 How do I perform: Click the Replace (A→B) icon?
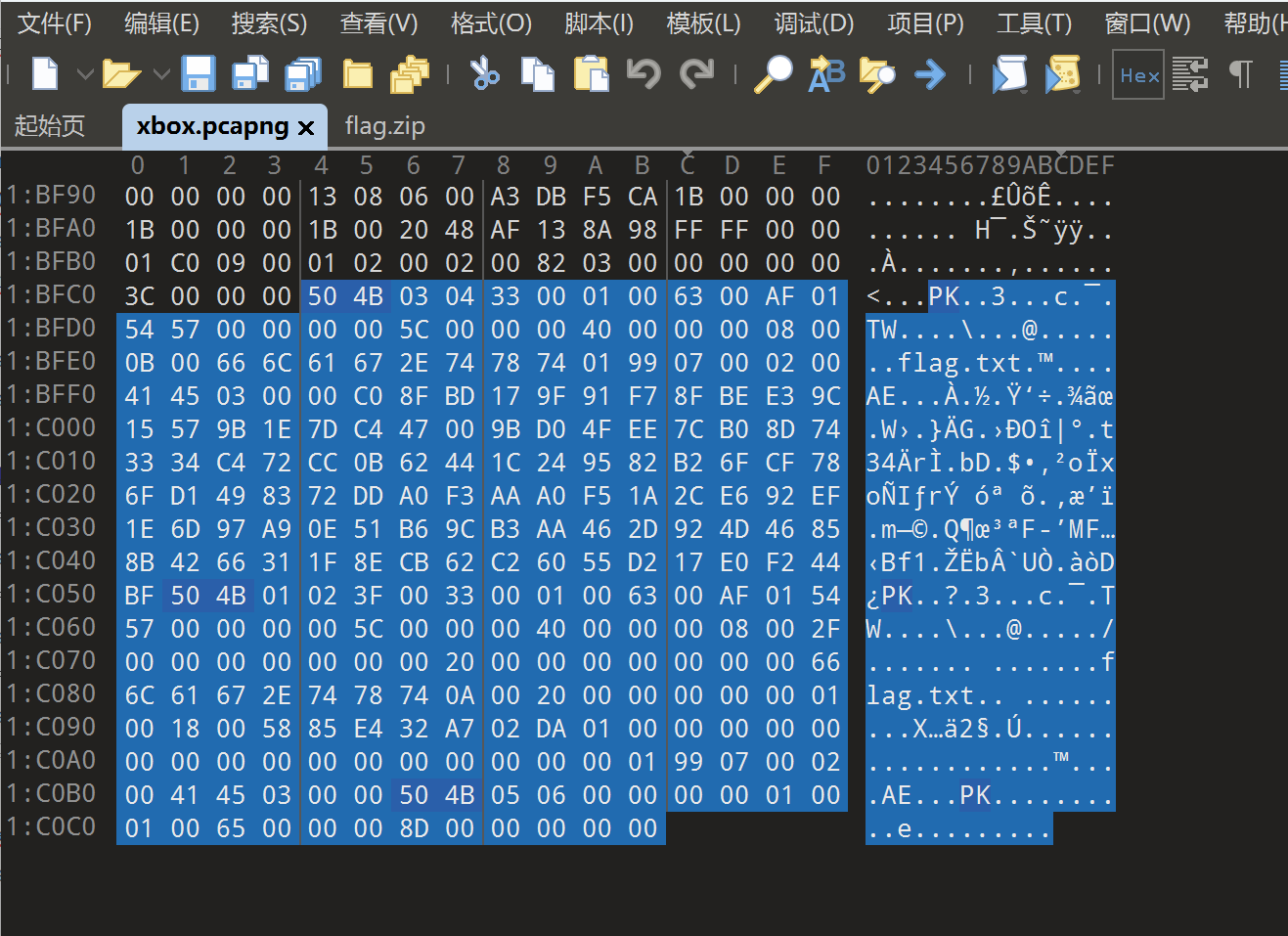[826, 74]
